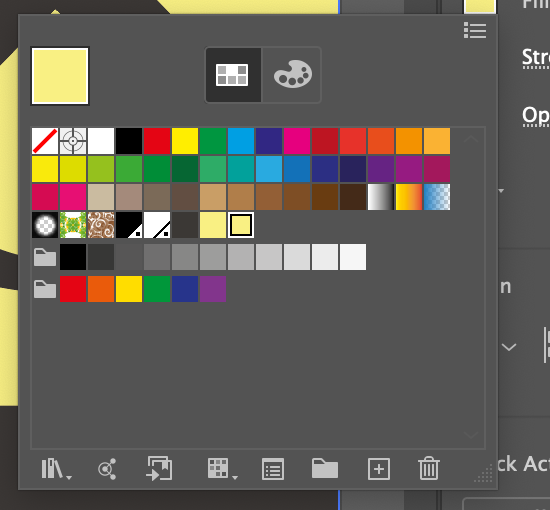Choose the white-to-black gradient swatch
Image resolution: width=550 pixels, height=510 pixels.
coord(381,197)
